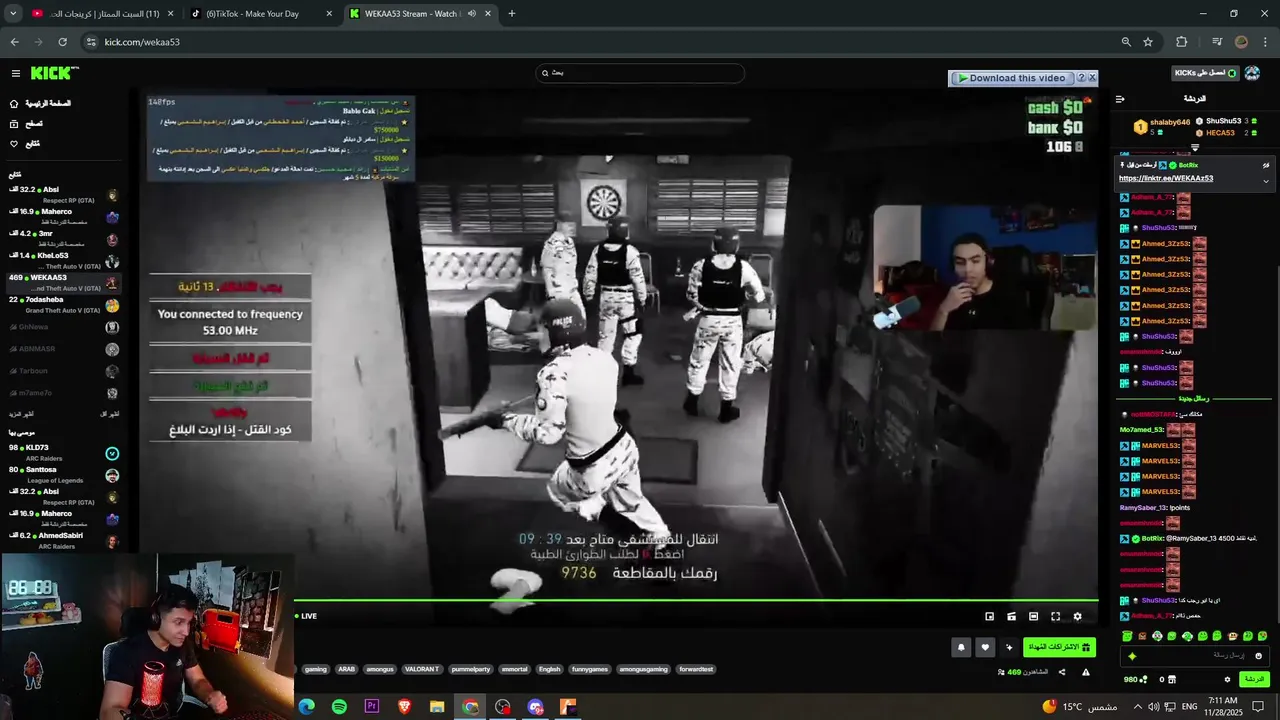Open KheLo53 channel in followed list

click(64, 260)
